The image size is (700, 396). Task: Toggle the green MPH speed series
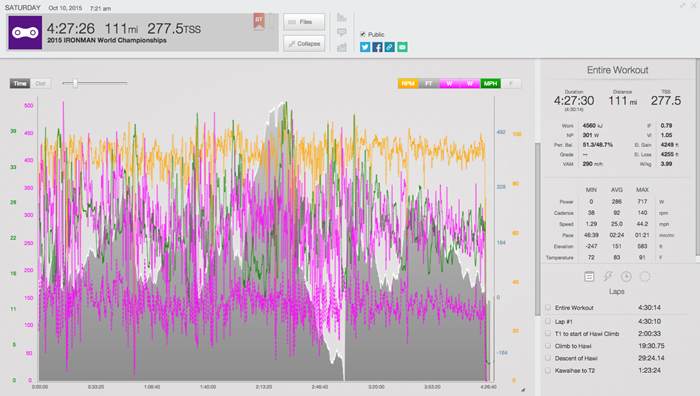pyautogui.click(x=490, y=83)
